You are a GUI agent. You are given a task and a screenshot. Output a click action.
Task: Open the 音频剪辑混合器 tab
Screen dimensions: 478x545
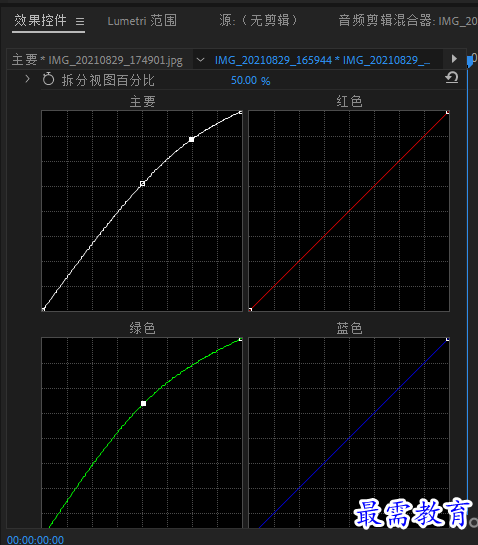click(x=408, y=21)
